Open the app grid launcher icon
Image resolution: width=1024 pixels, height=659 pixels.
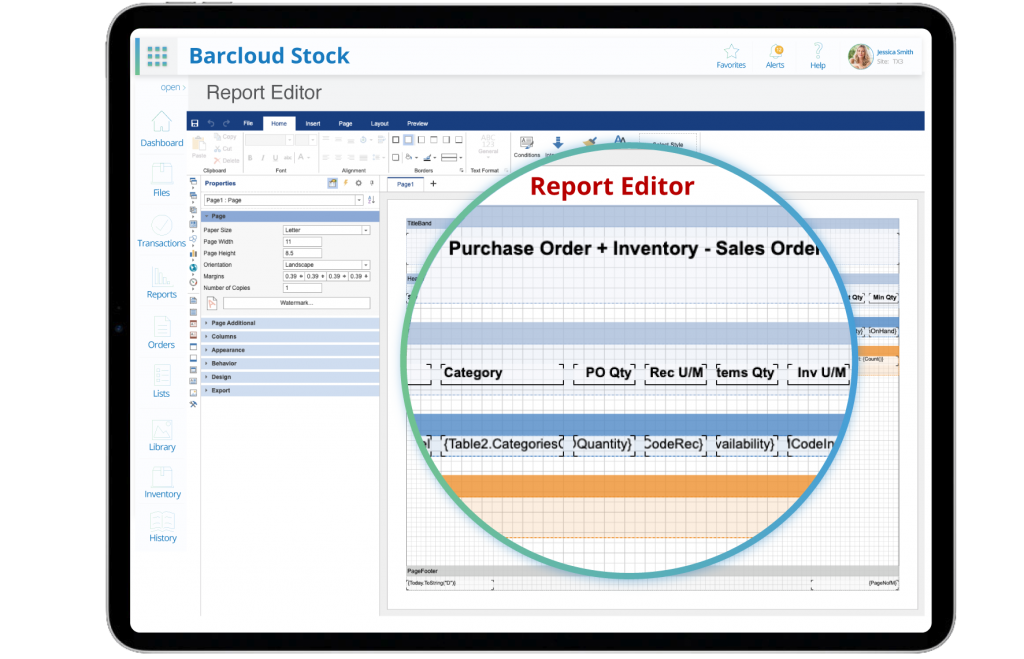coord(157,56)
